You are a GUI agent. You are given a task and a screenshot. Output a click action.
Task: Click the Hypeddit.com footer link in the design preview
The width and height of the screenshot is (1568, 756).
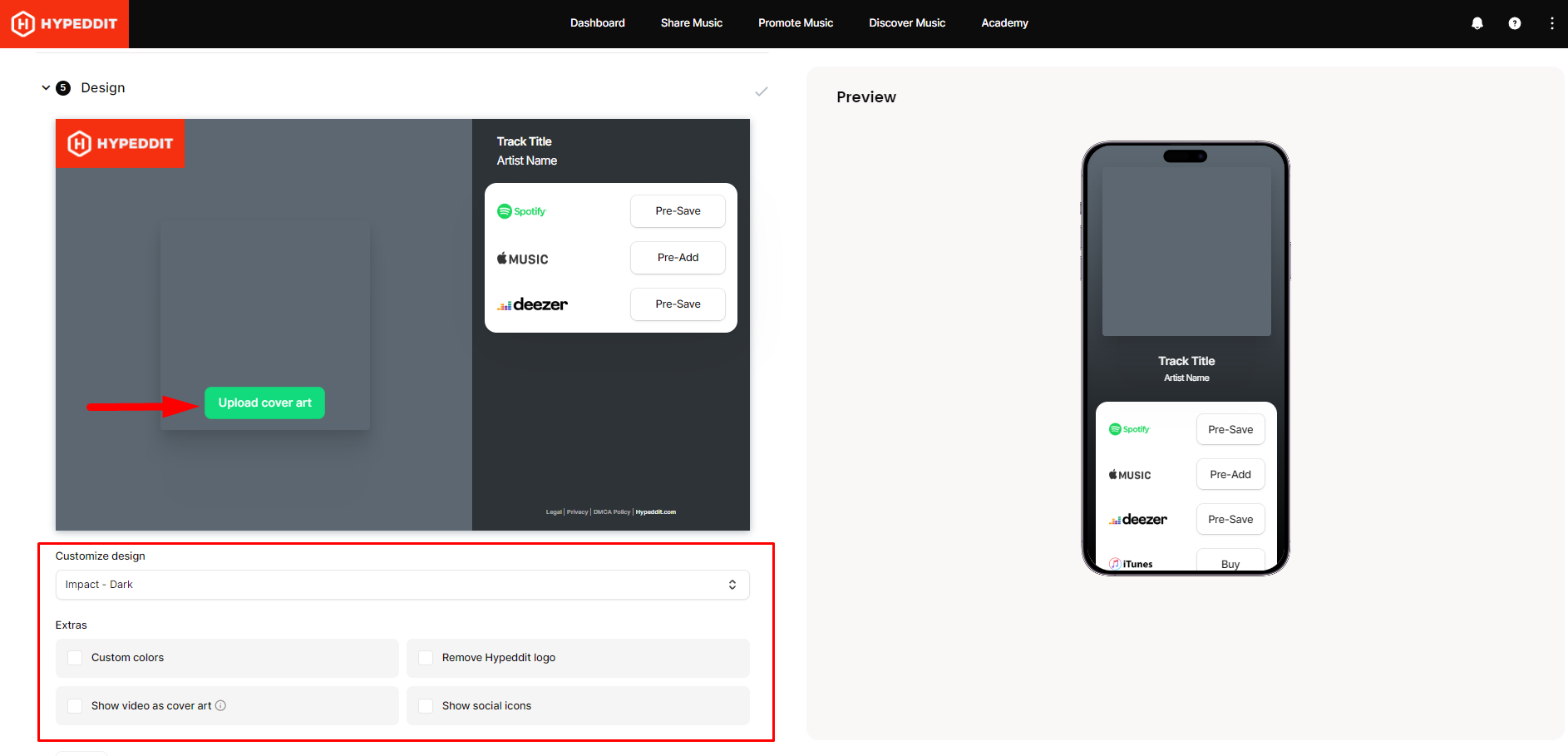pos(656,512)
